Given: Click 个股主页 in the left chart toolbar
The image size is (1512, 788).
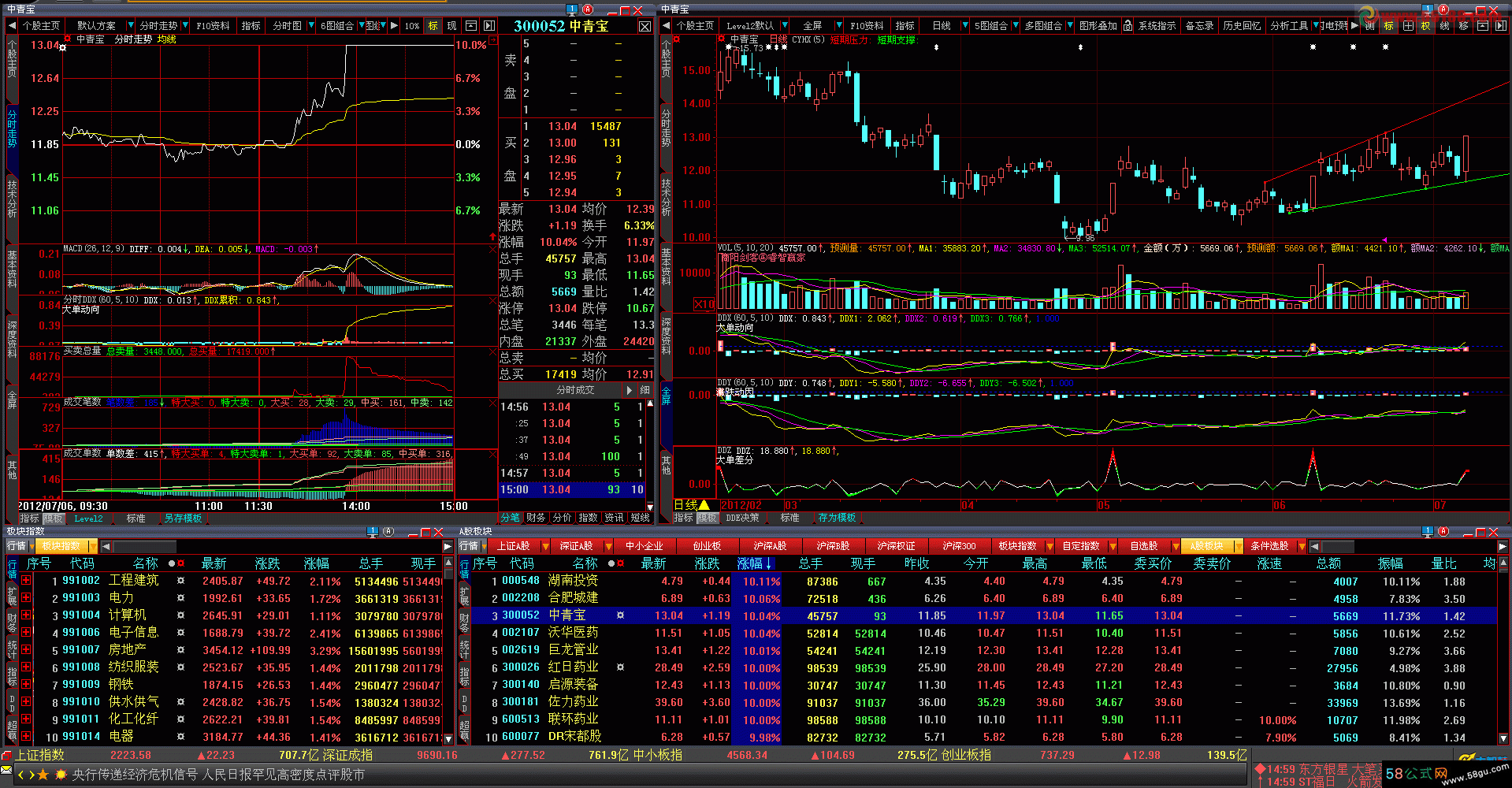Looking at the screenshot, I should (x=41, y=25).
